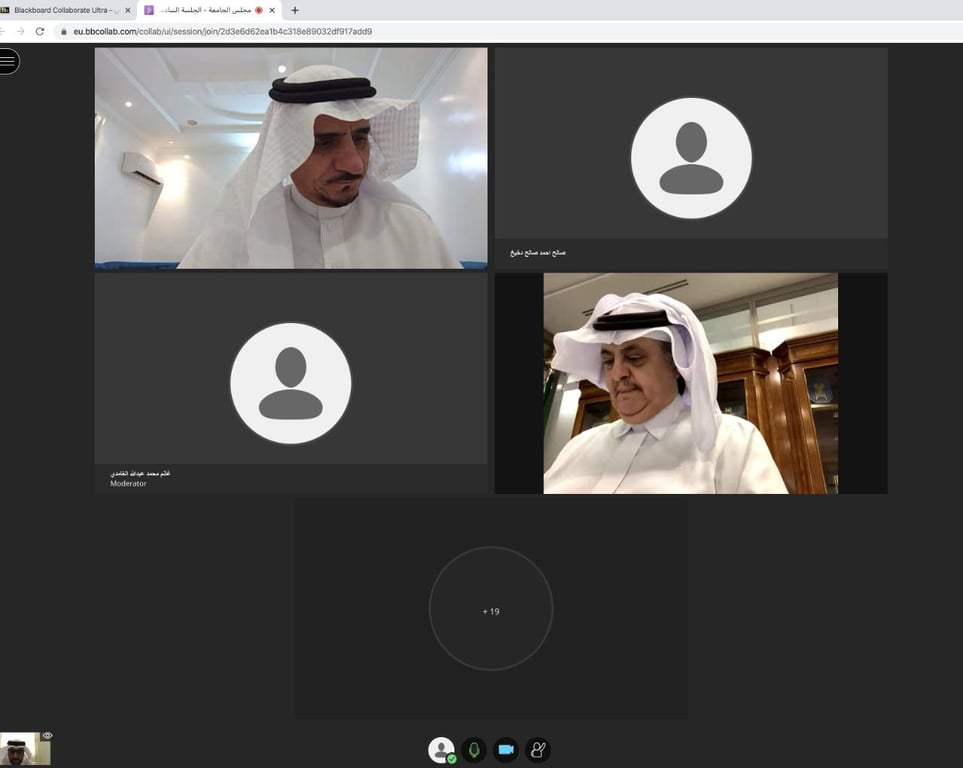Close the Blackboard Collaborate Ultra tab
This screenshot has height=768, width=963.
[128, 10]
